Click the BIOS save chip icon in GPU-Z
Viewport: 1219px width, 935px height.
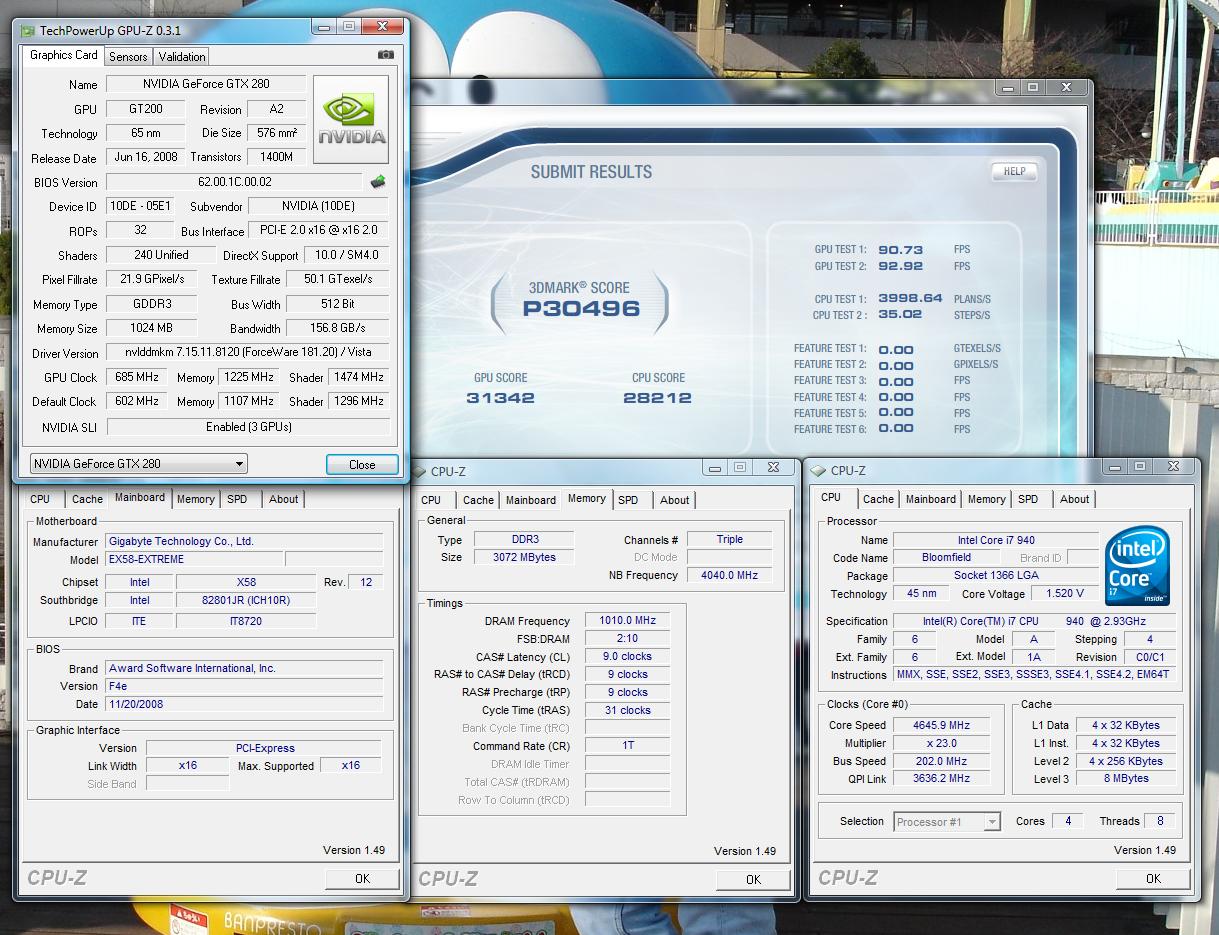click(378, 182)
